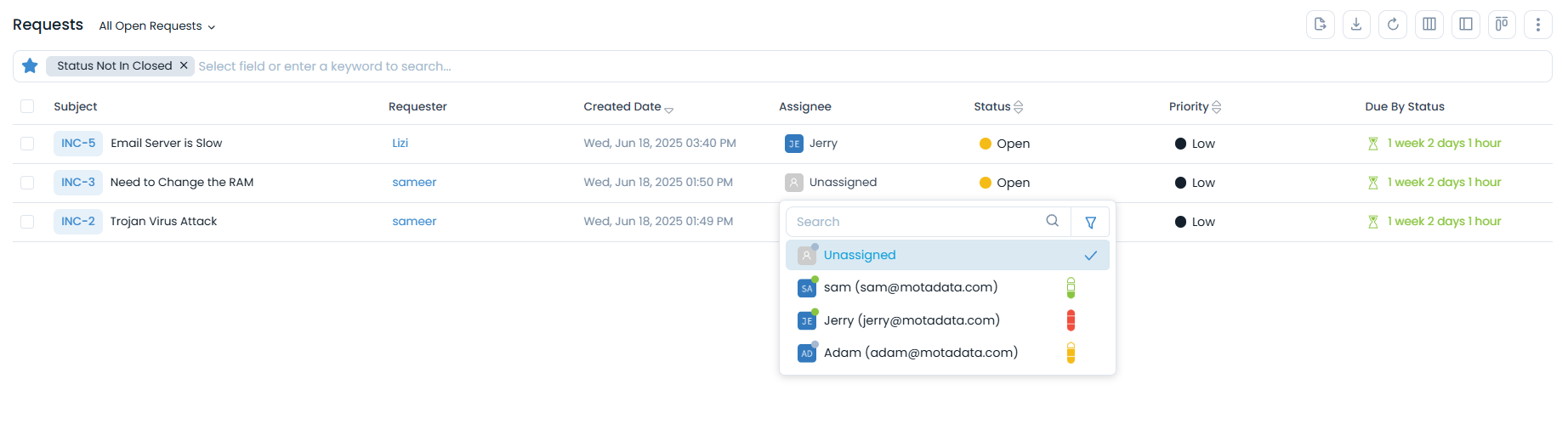Click the Priority column sort arrows
1568x424 pixels.
click(1216, 107)
